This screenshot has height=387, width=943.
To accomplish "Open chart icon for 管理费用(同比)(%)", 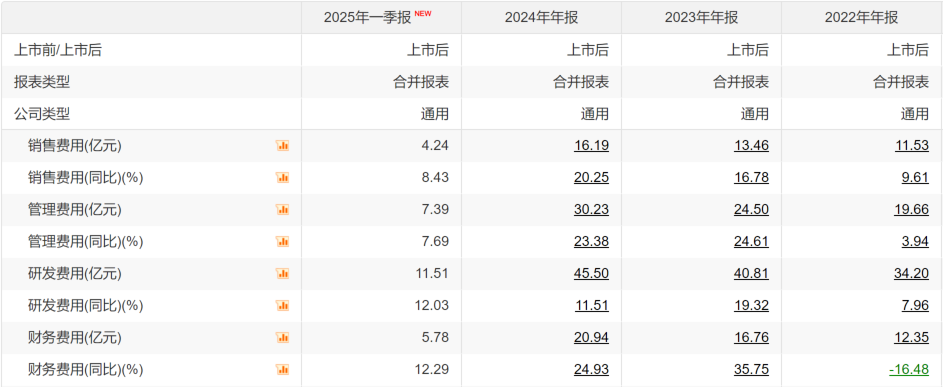I will pyautogui.click(x=283, y=241).
